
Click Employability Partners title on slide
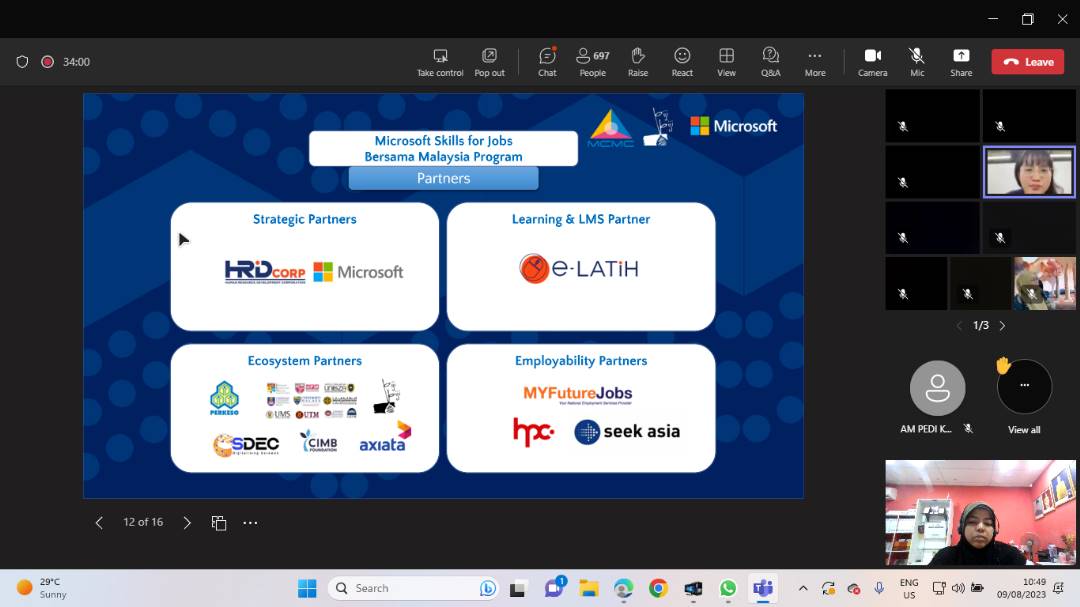[x=581, y=361]
